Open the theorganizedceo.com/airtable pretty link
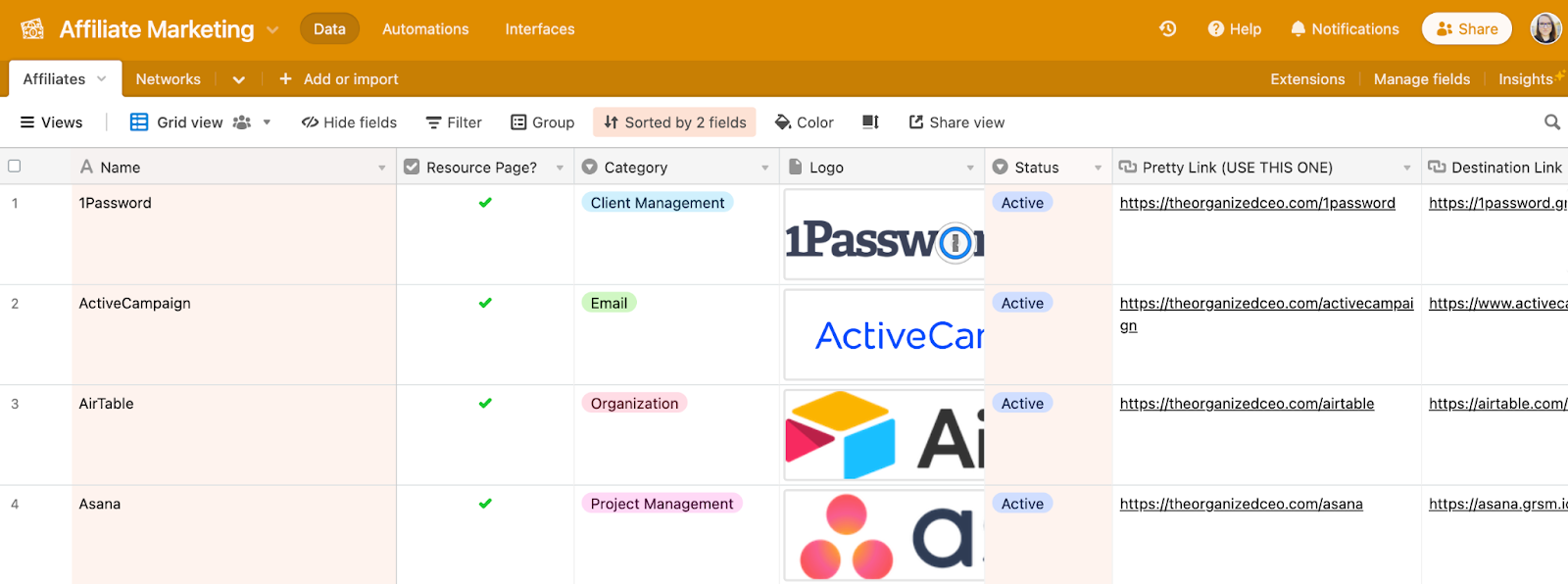 click(1247, 404)
